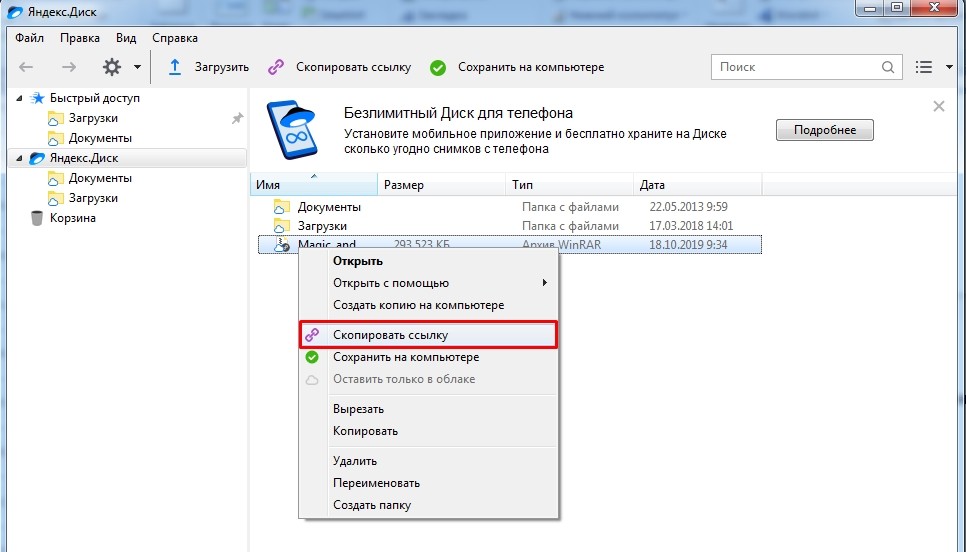The image size is (966, 552).
Task: Select Загрузки under Быстрый доступ
Action: coord(93,118)
